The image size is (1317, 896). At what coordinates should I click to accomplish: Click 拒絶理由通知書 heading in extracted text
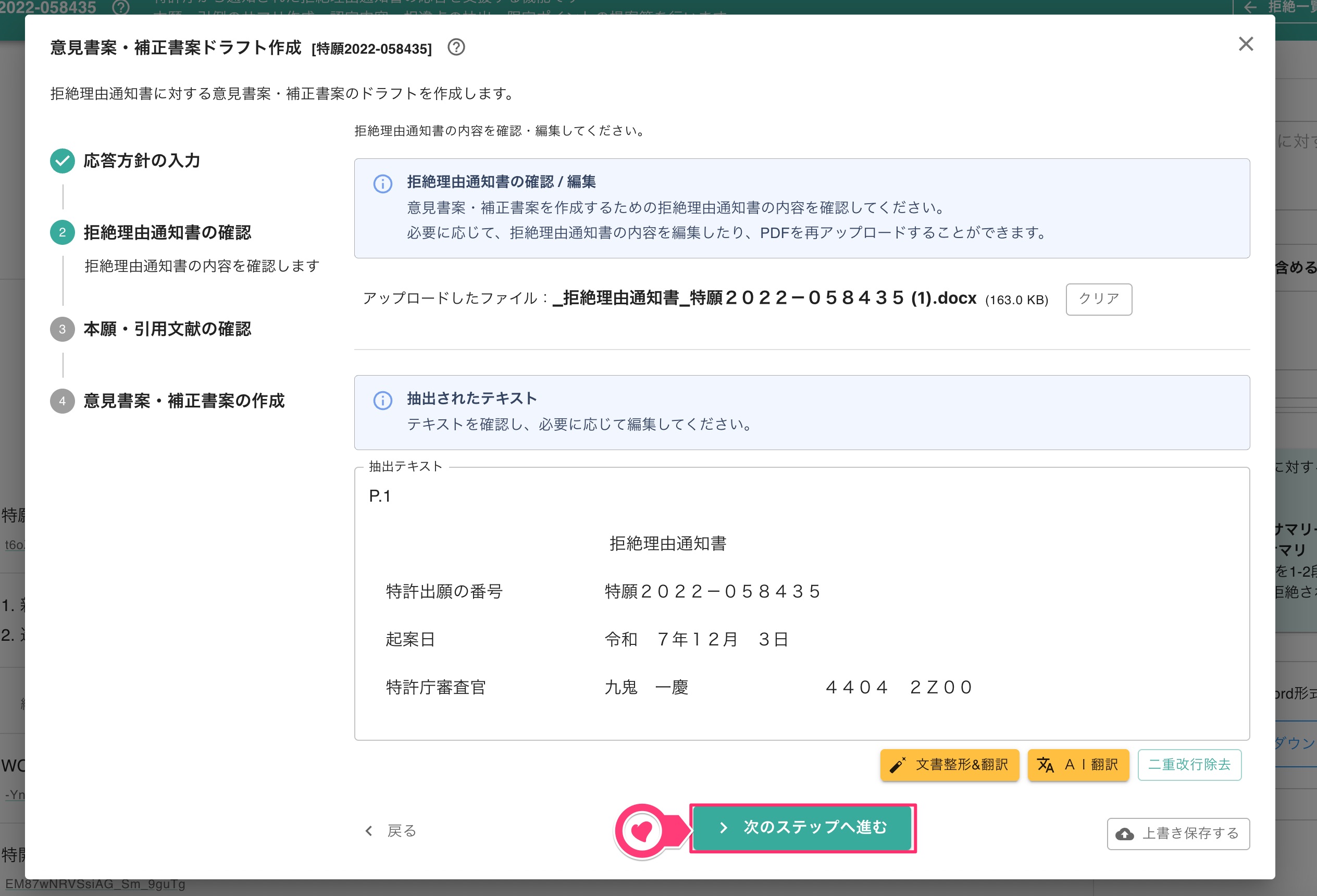(x=667, y=543)
